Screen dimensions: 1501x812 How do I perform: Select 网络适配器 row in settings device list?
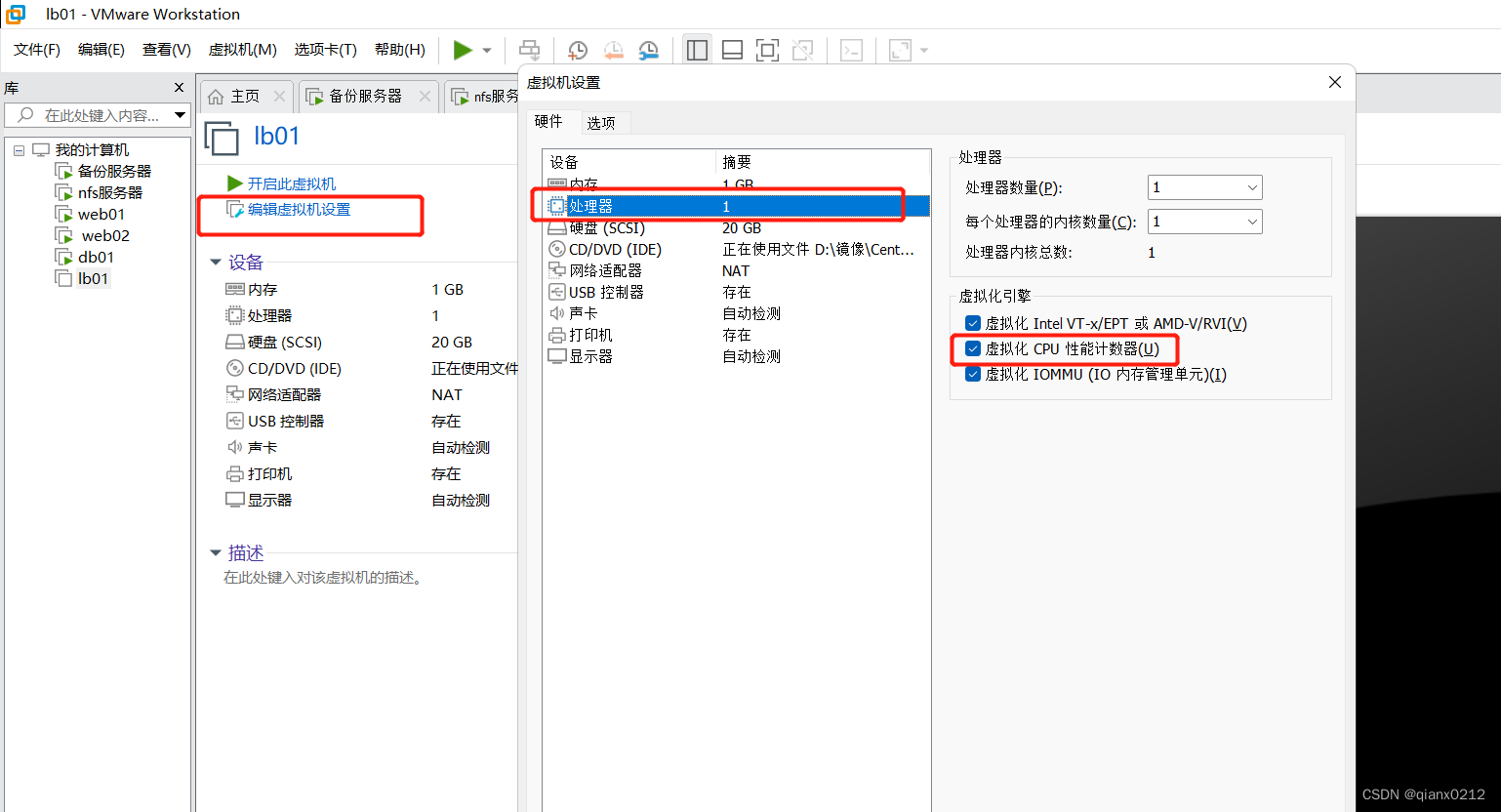pyautogui.click(x=736, y=270)
